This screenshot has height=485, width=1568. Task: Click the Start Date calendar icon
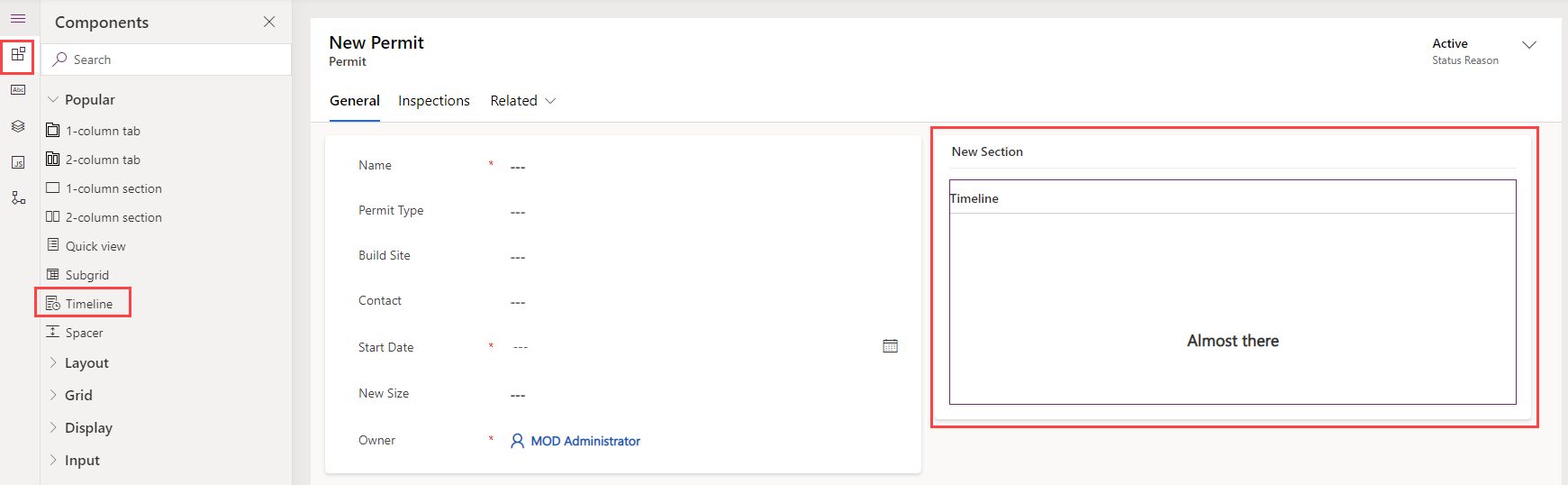(x=890, y=346)
